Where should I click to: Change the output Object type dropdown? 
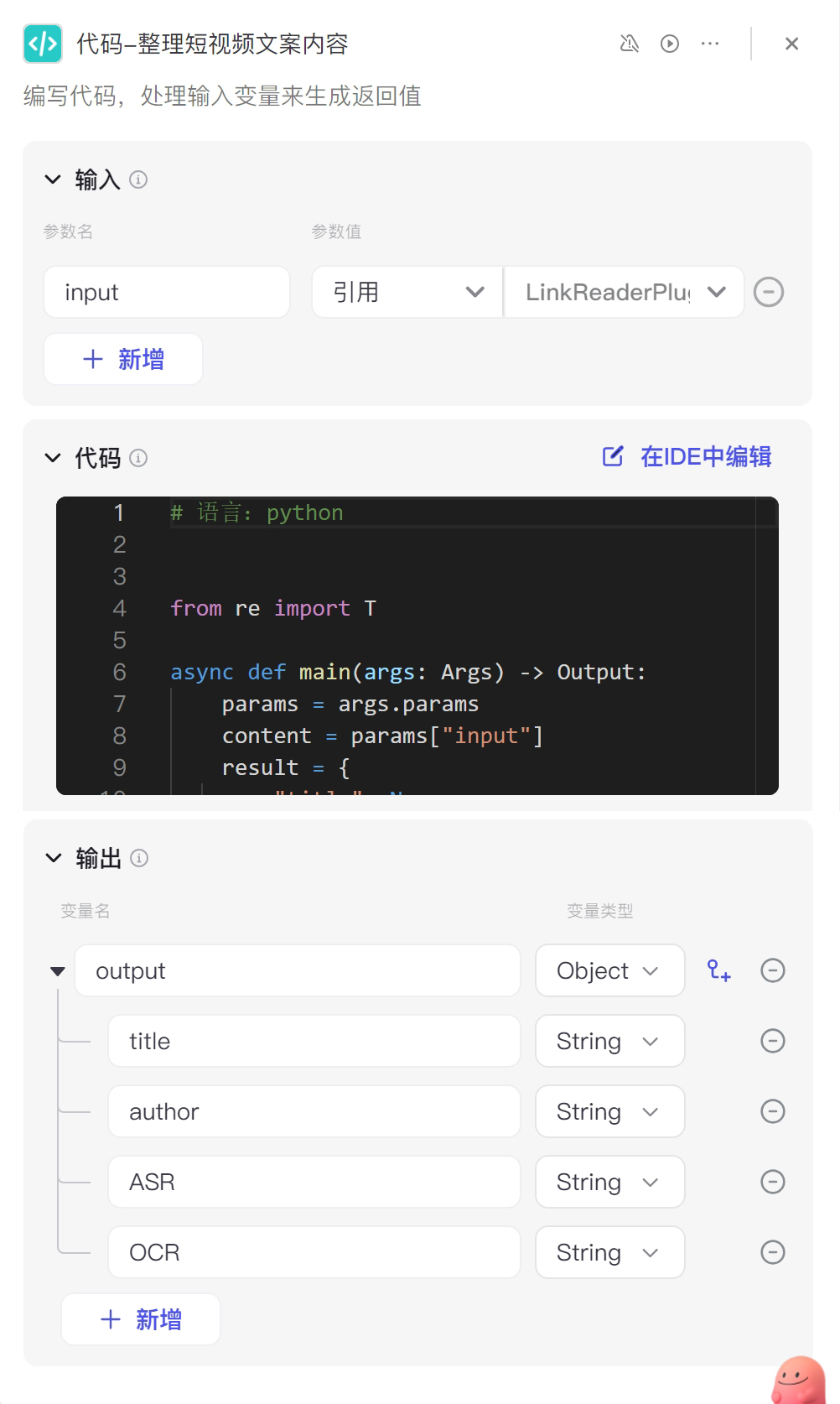click(x=610, y=970)
